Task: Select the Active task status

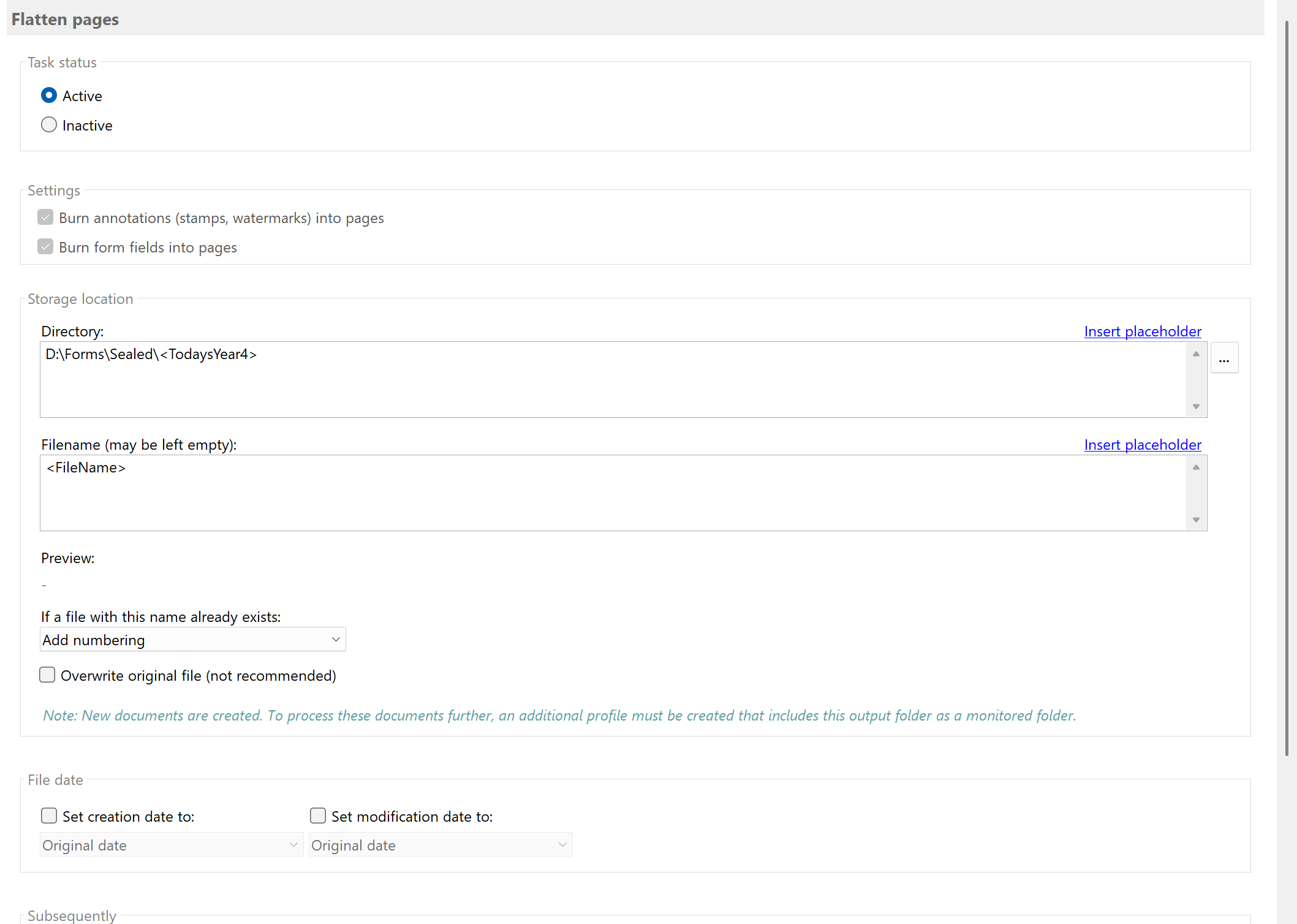Action: 49,95
